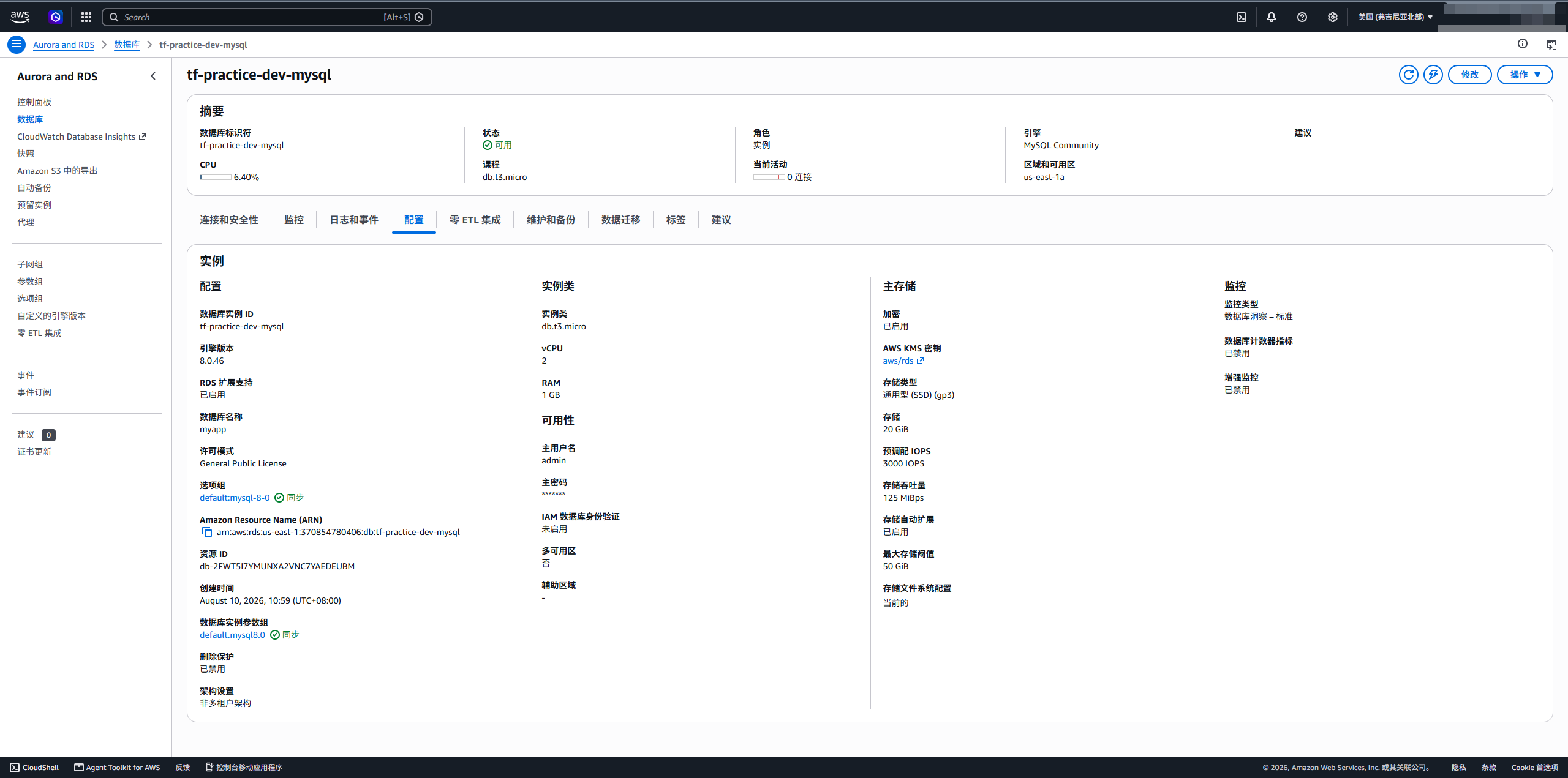Open the Aurora and RDS breadcrumb link
Viewport: 1568px width, 778px height.
[64, 45]
